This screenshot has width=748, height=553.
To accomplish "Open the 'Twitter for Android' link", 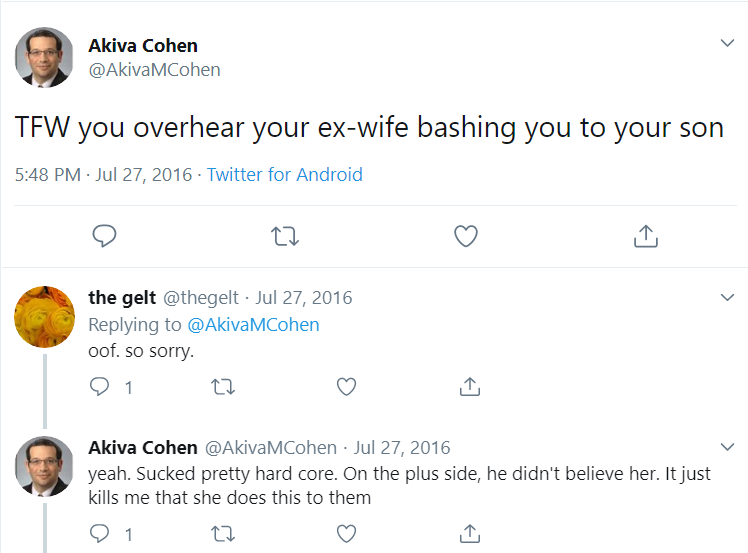I will [284, 175].
